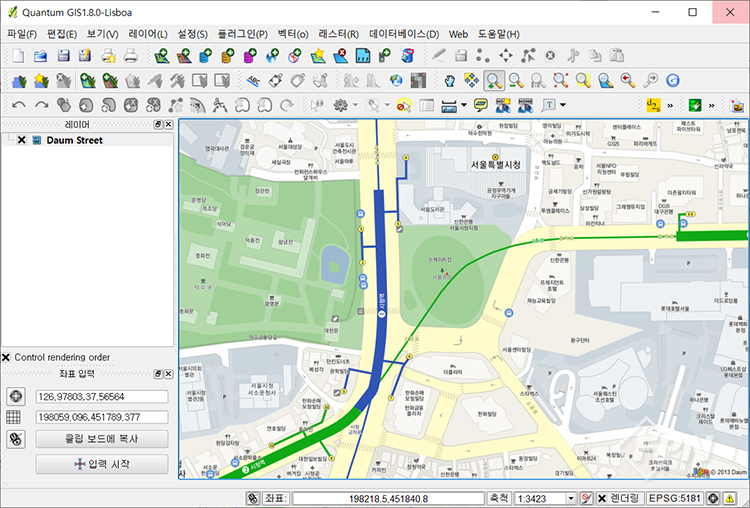Click the 입력 시작 button
The width and height of the screenshot is (750, 508).
coord(101,464)
